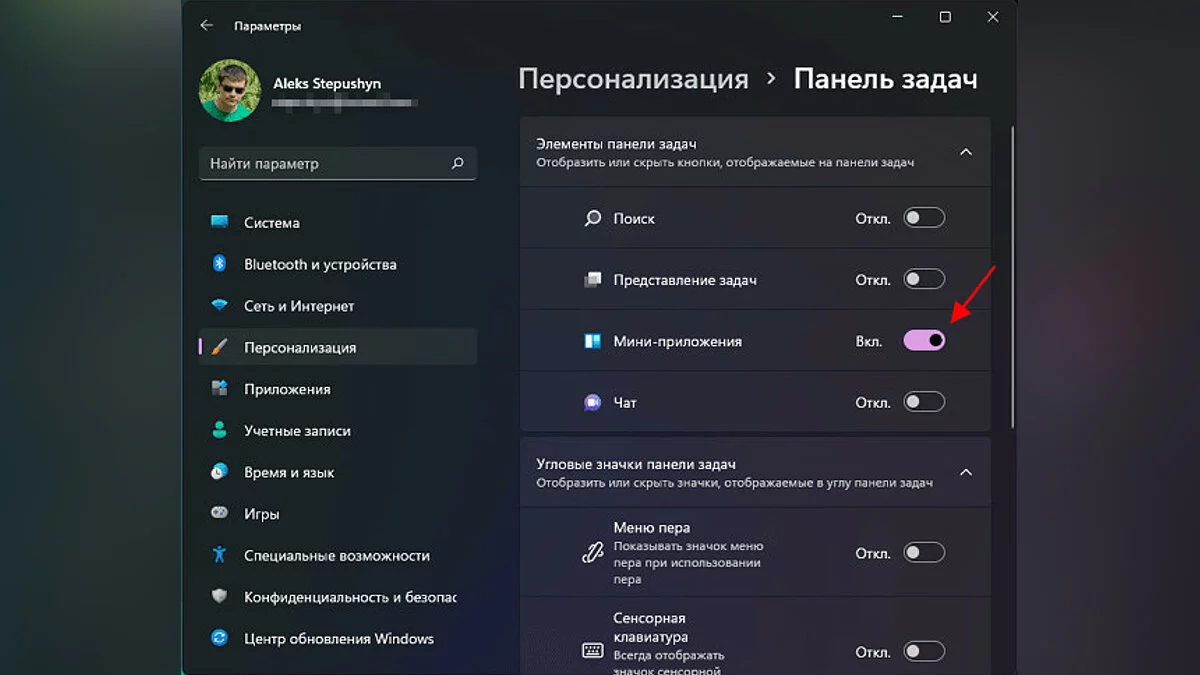Click the Вкл. status label
The width and height of the screenshot is (1200, 675).
869,341
